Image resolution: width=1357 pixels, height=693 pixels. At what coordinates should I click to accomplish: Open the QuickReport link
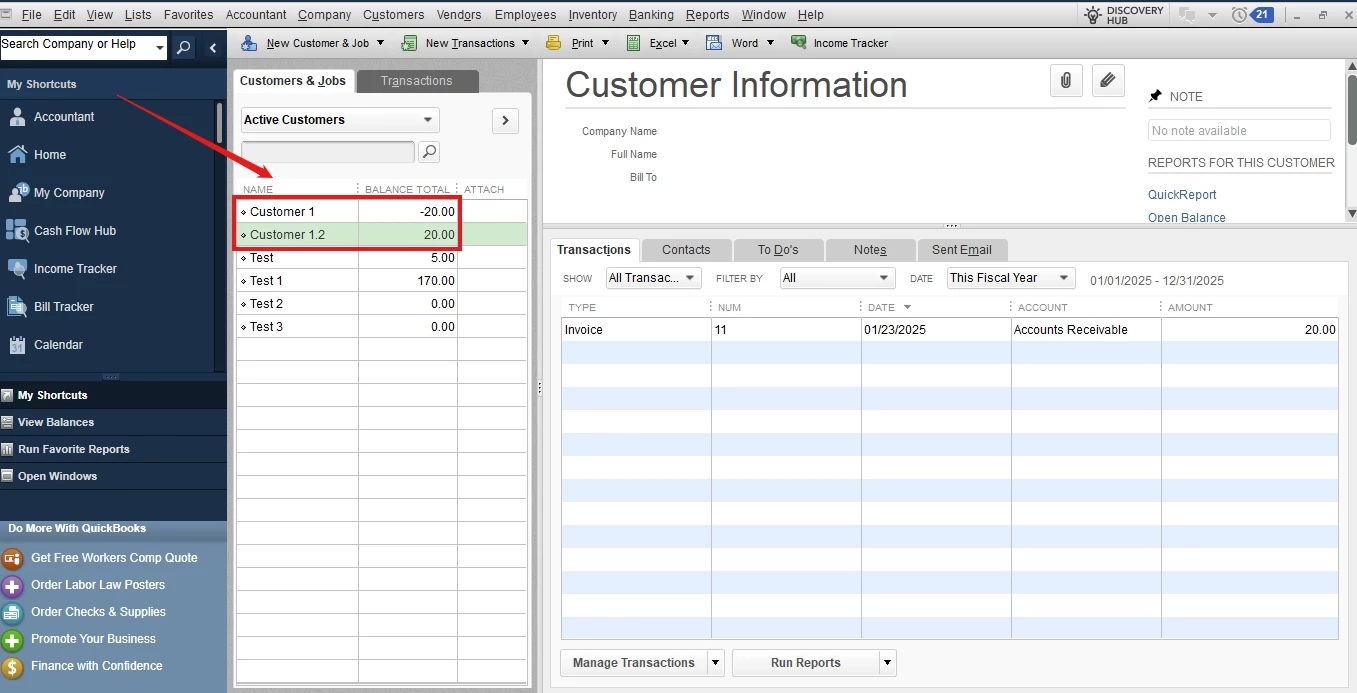(x=1182, y=195)
